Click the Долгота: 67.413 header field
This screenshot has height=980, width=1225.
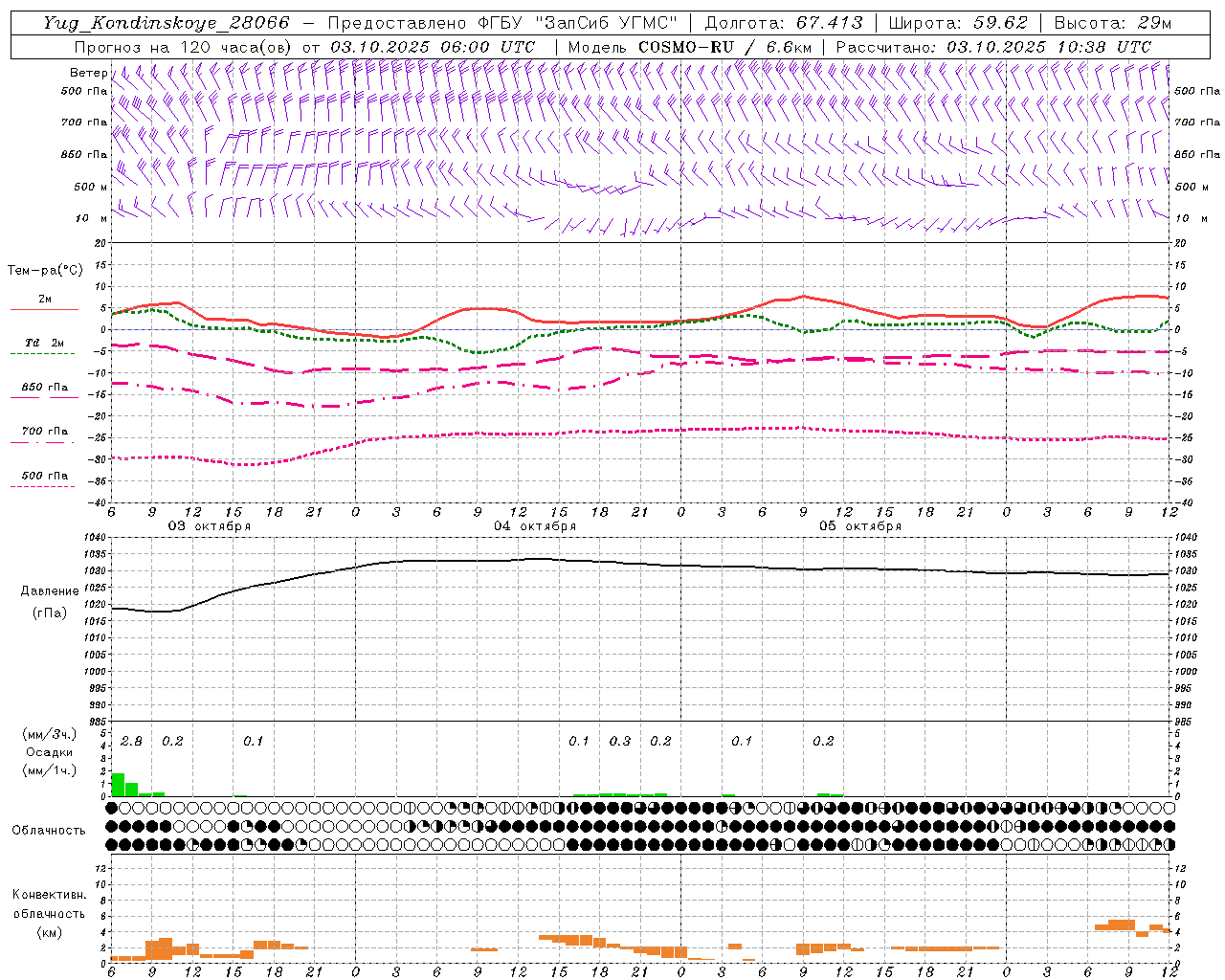click(784, 23)
